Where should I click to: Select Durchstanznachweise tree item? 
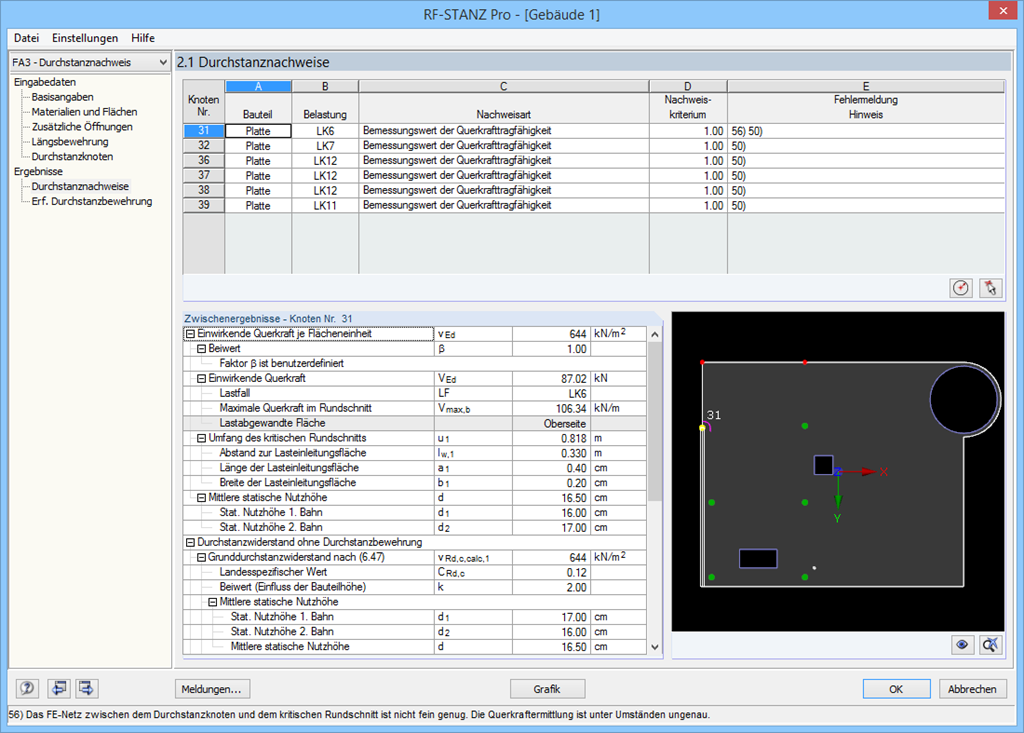[x=80, y=186]
